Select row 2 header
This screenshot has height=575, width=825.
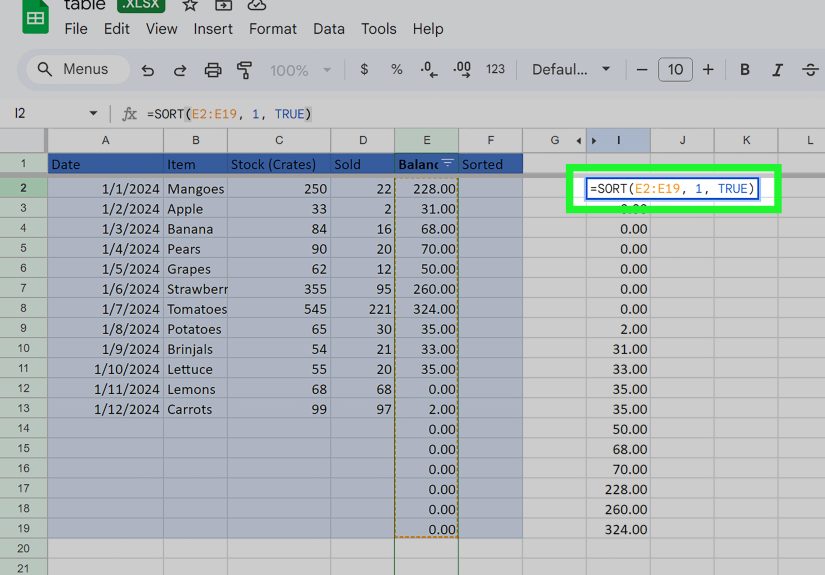tap(23, 188)
